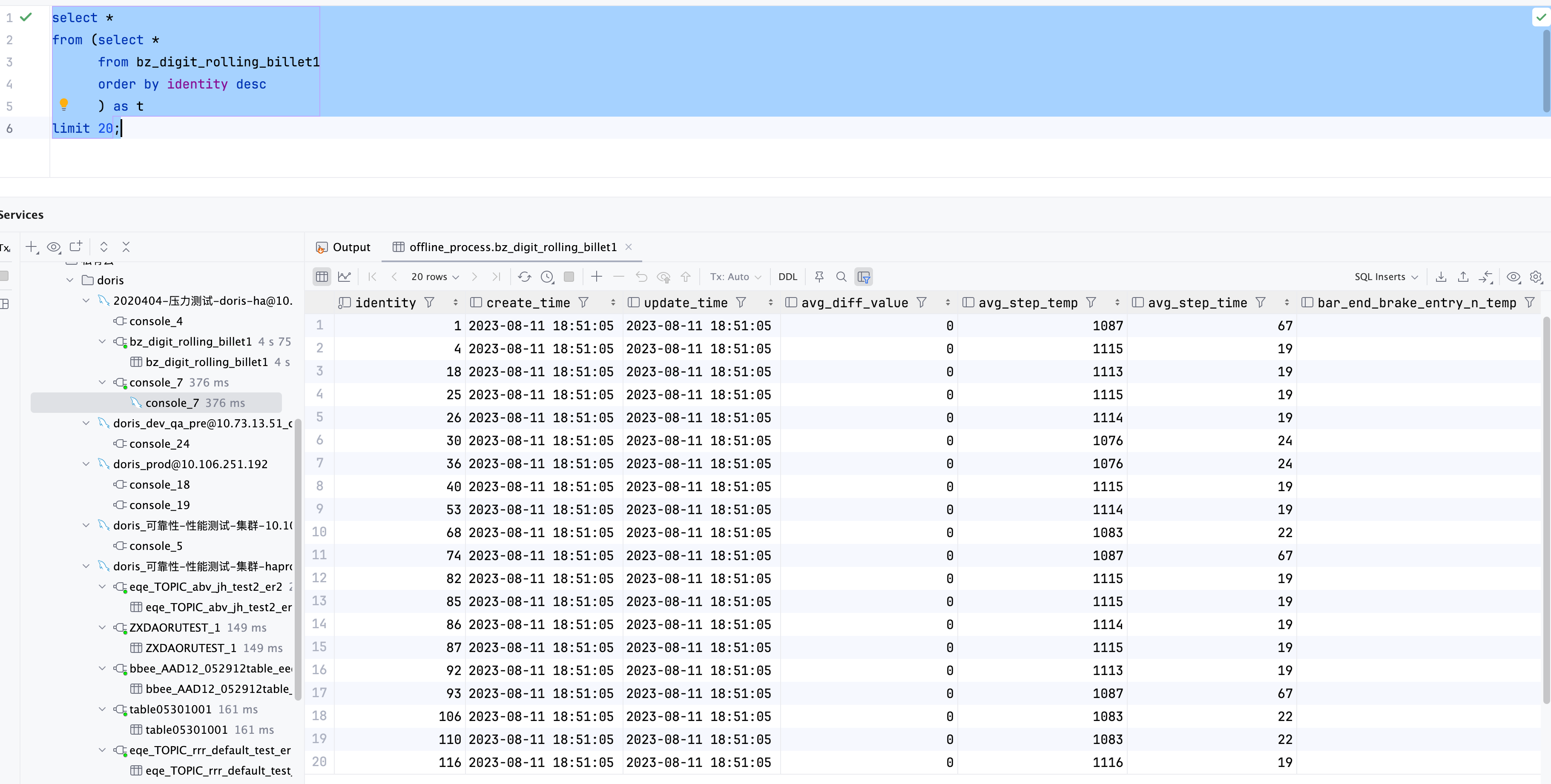Image resolution: width=1551 pixels, height=784 pixels.
Task: Revert selected changes icon
Action: pyautogui.click(x=641, y=277)
